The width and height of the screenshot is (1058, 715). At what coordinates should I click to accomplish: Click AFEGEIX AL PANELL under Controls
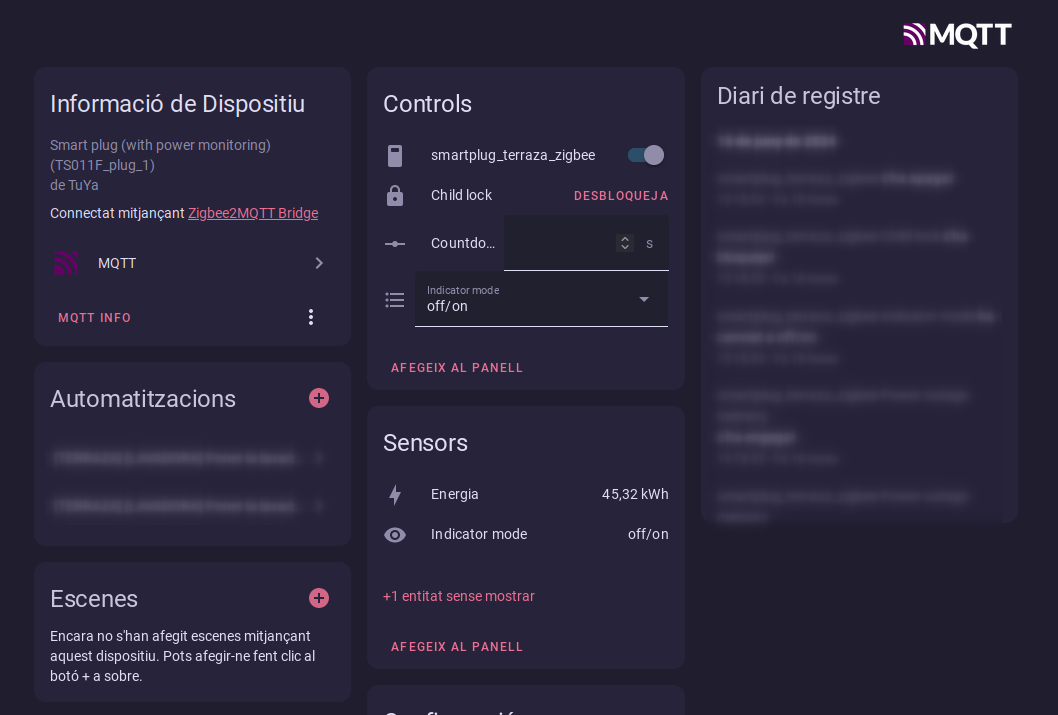[x=457, y=368]
